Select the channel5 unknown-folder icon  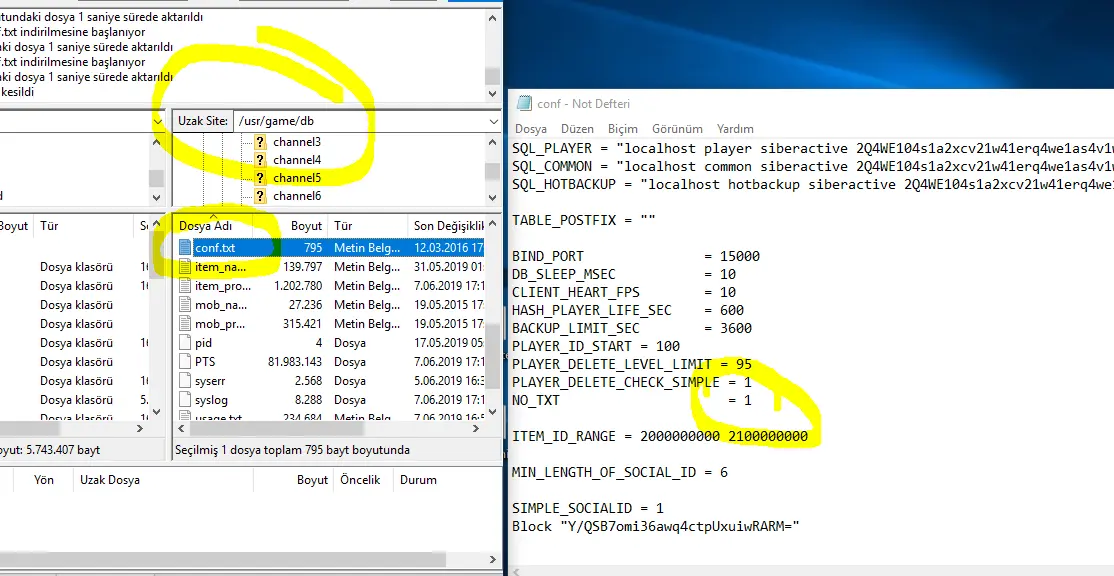tap(261, 178)
